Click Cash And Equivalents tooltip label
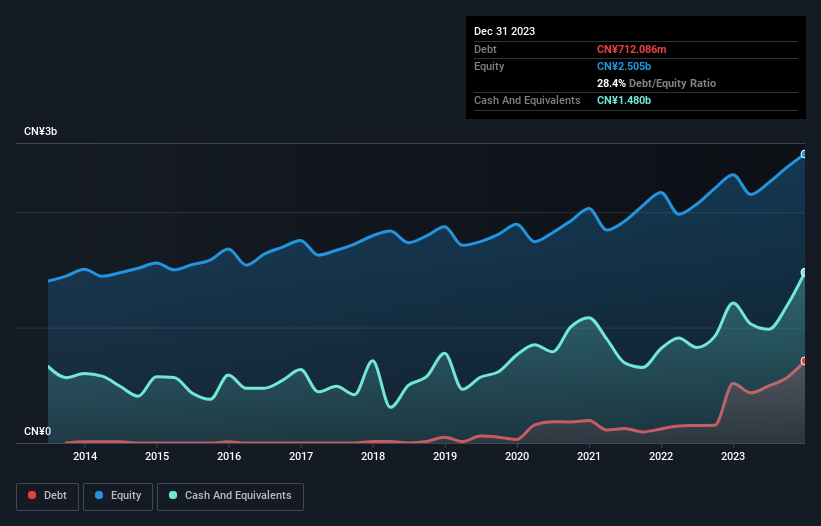This screenshot has width=821, height=526. click(527, 100)
